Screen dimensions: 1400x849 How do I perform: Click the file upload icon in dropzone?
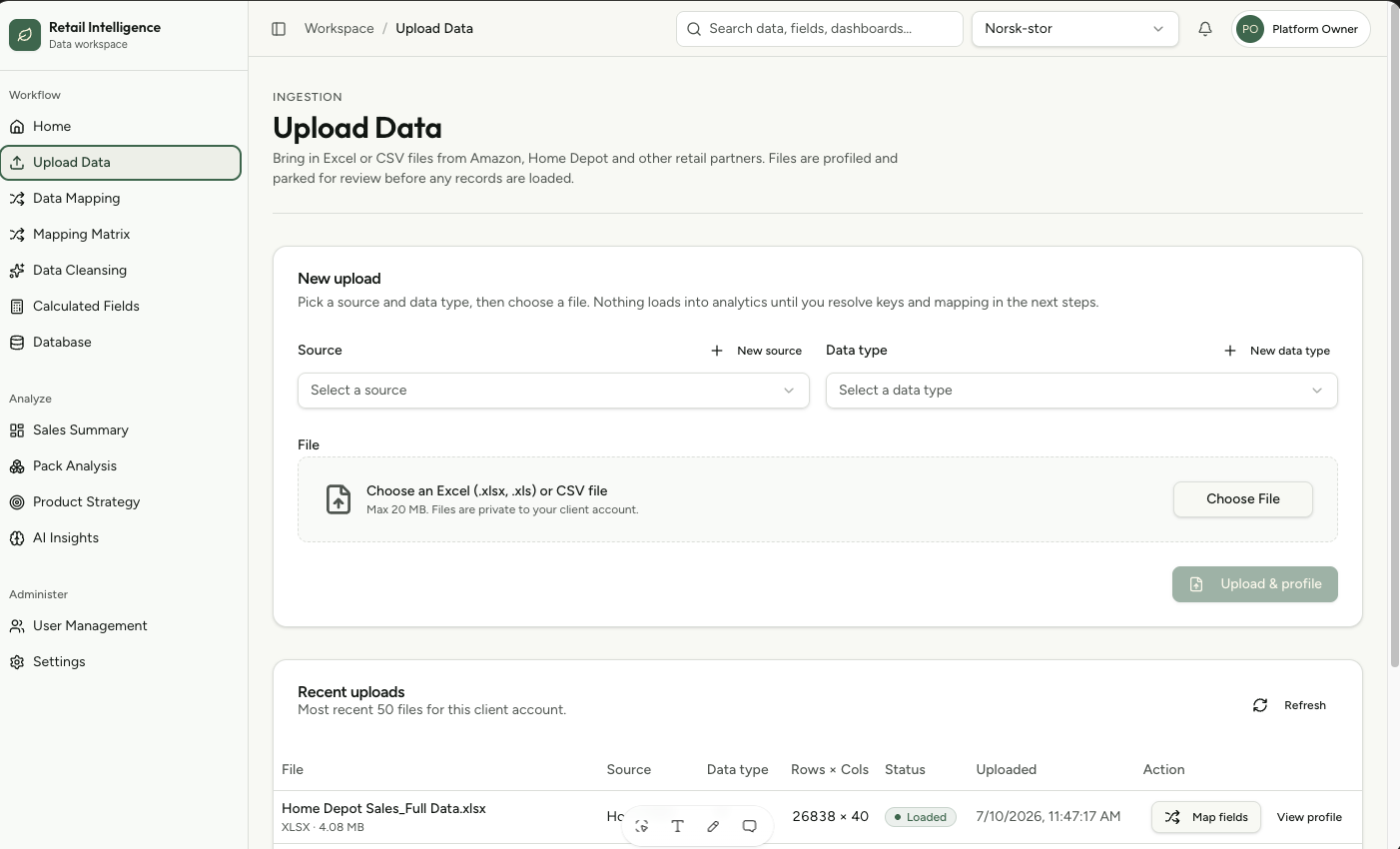click(x=339, y=499)
